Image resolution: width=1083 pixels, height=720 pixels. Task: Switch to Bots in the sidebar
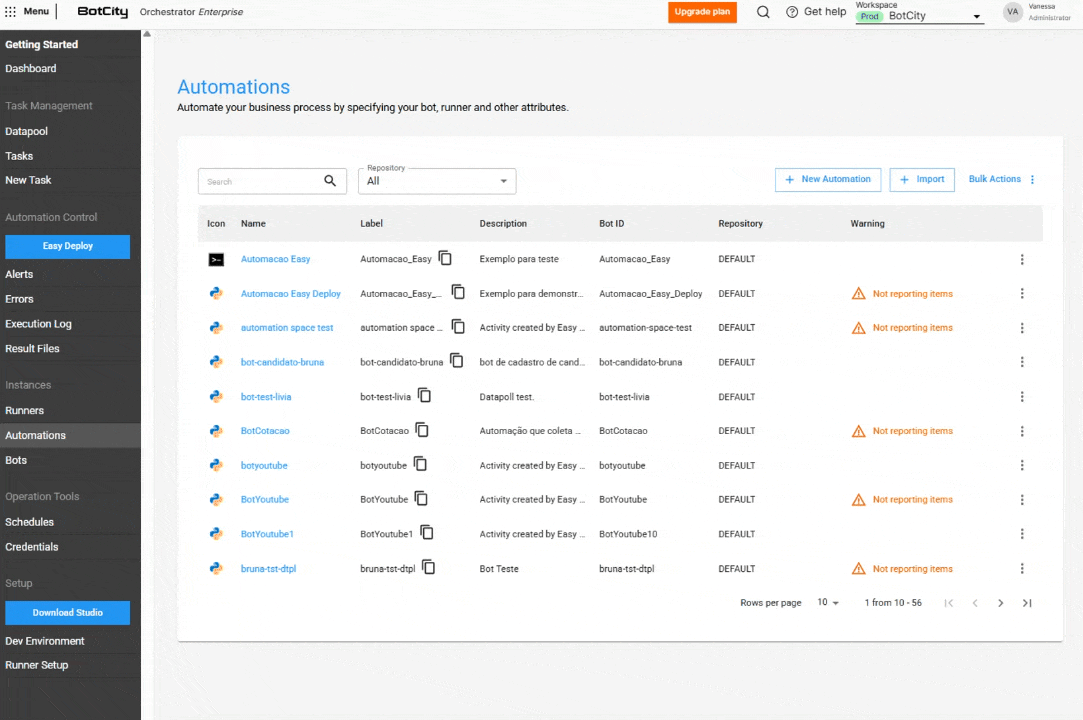pos(15,459)
